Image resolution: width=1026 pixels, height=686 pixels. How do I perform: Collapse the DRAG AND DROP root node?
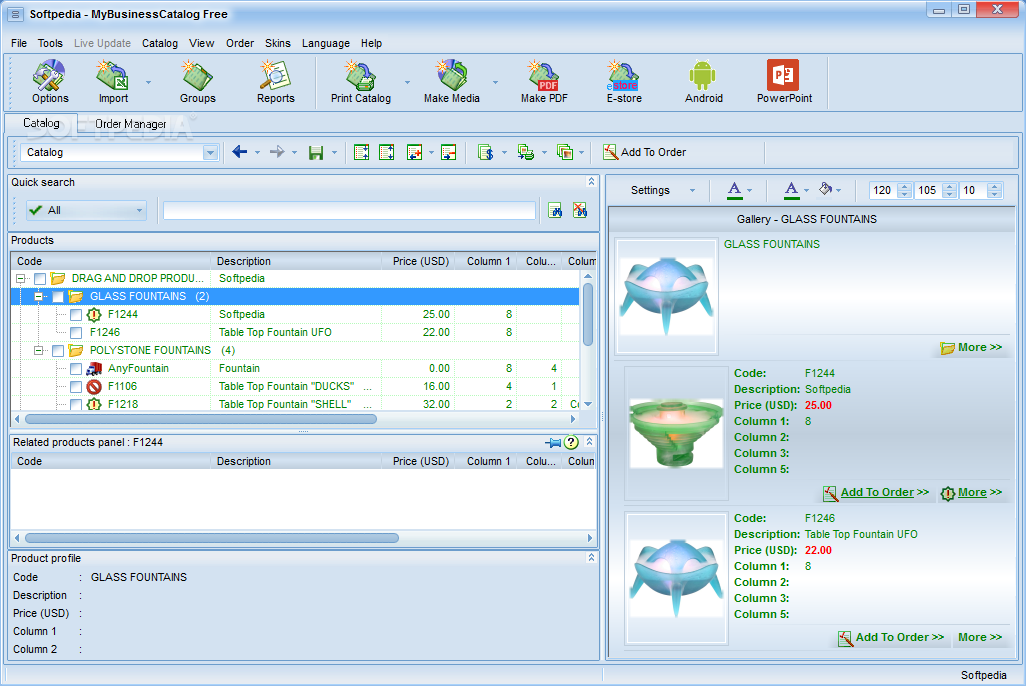(x=20, y=278)
